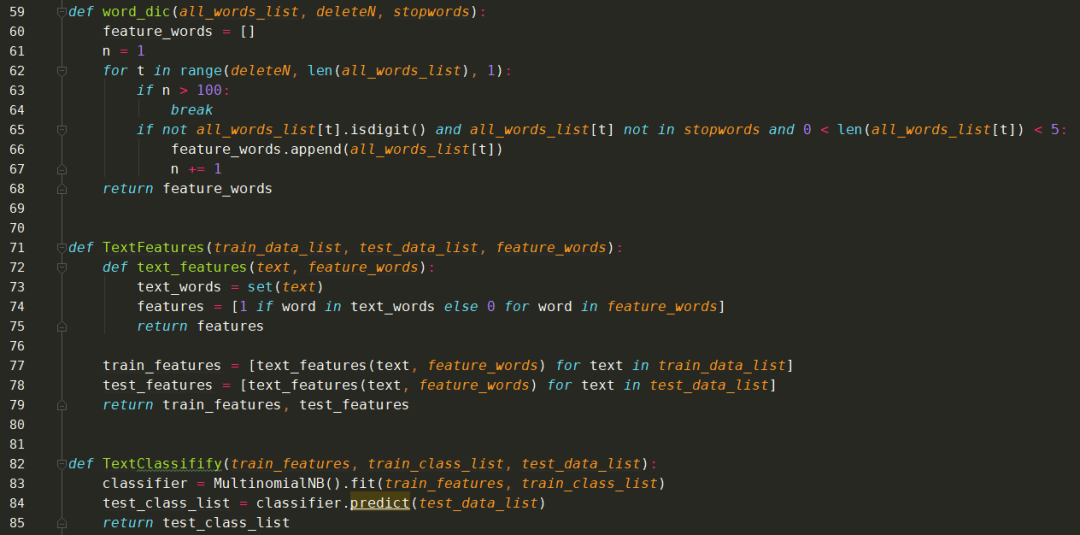Image resolution: width=1080 pixels, height=535 pixels.
Task: Click the TextFeatures function name on line 71
Action: point(153,248)
